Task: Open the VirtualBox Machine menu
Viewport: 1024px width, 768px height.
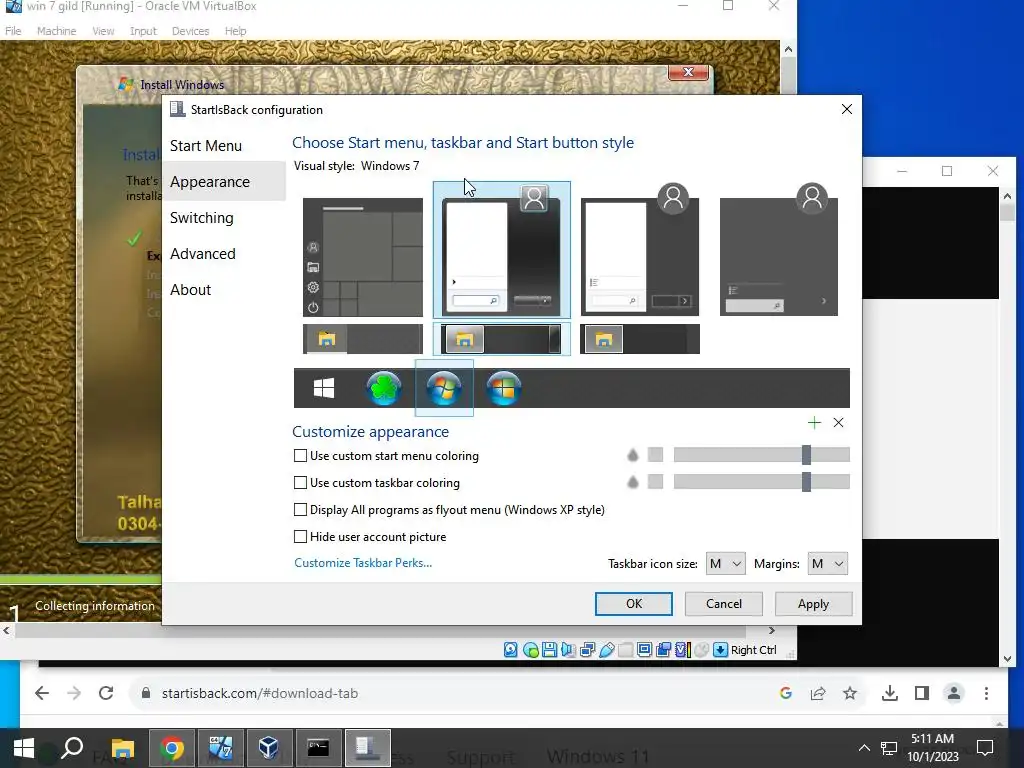Action: pos(56,31)
